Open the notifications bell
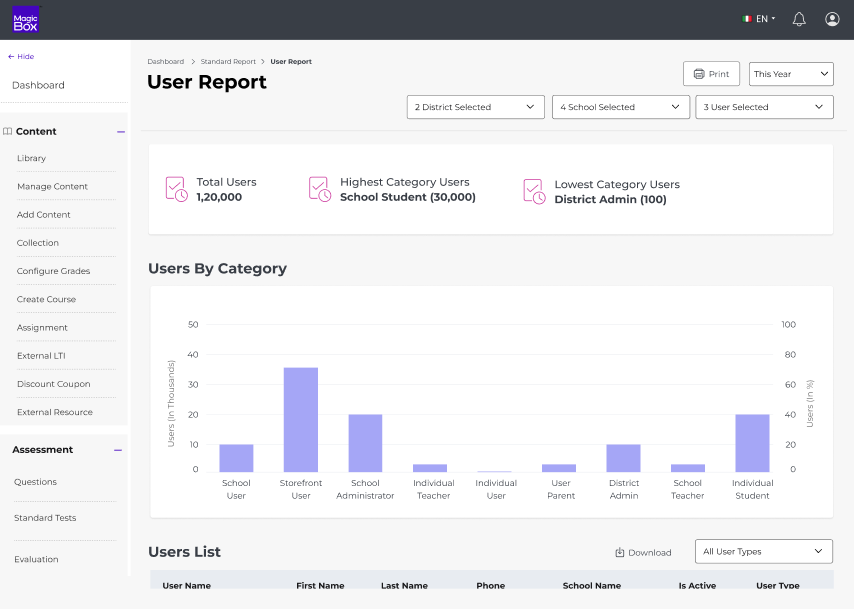The image size is (854, 609). 799,19
